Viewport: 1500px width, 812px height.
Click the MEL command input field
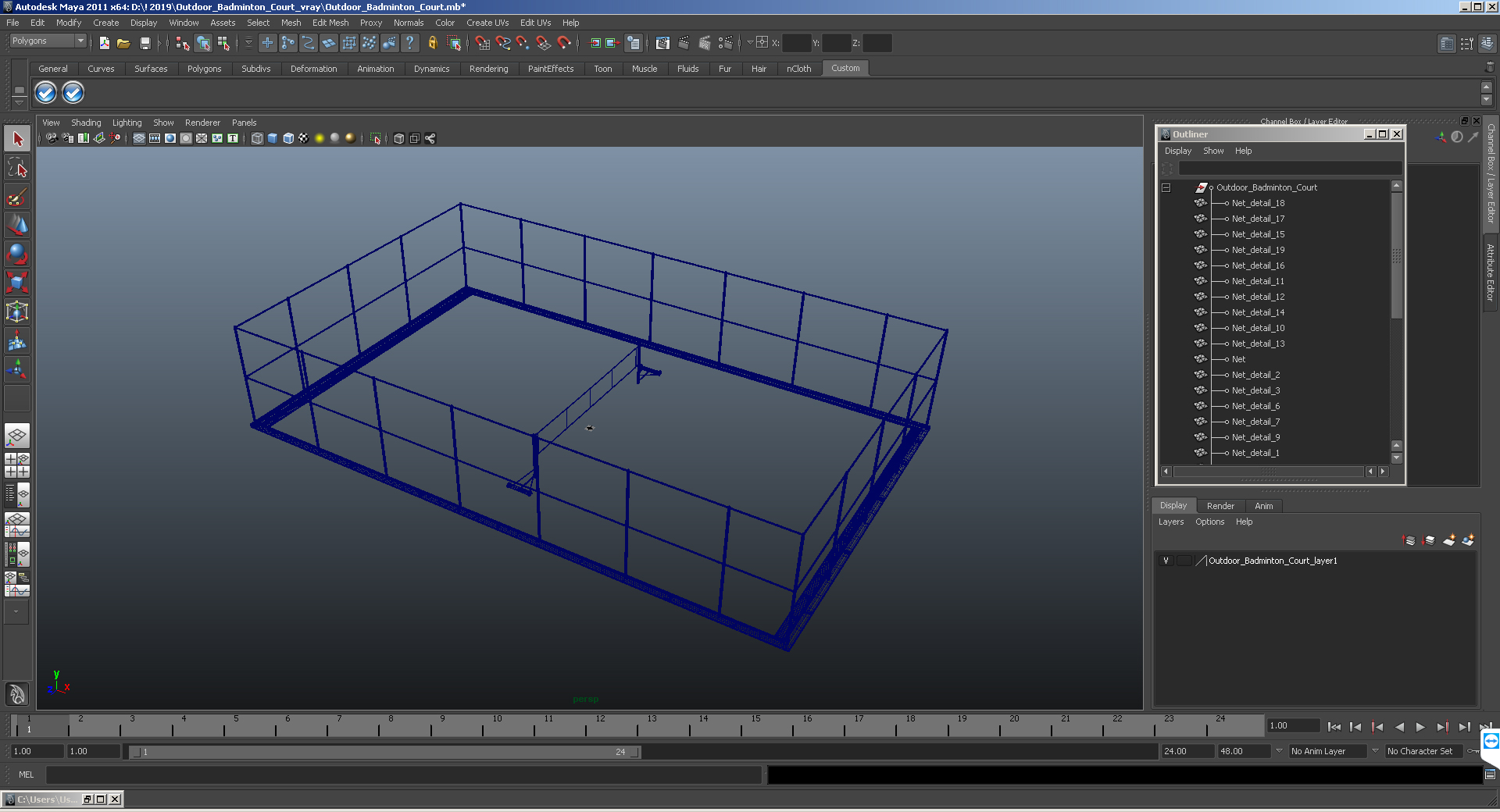tap(403, 775)
